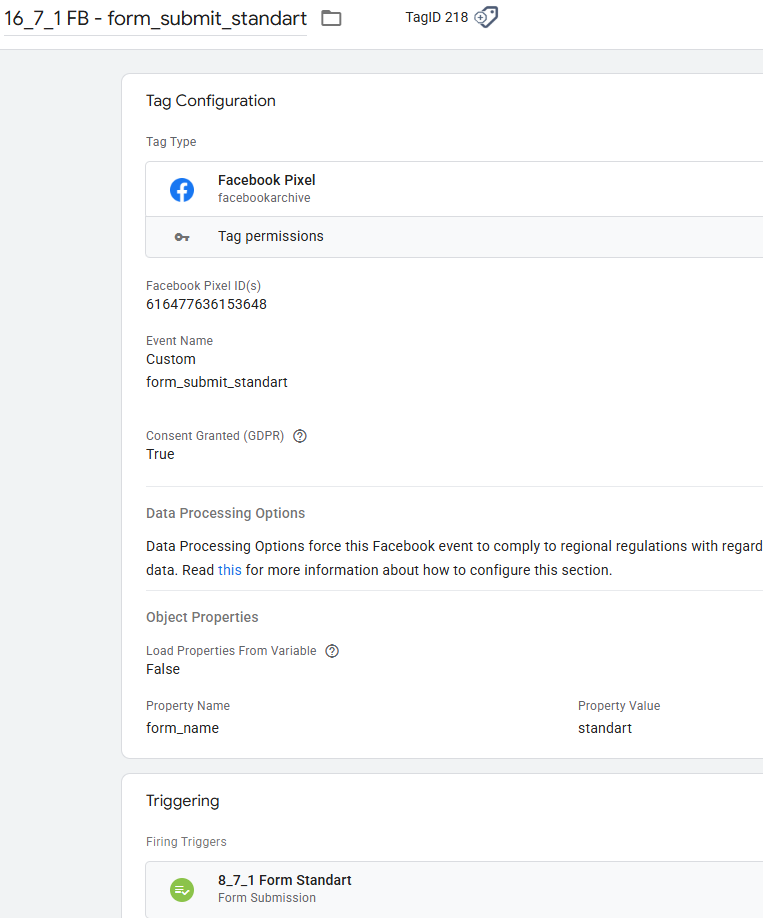763x918 pixels.
Task: Click the Facebook Pixel ID value
Action: click(206, 304)
